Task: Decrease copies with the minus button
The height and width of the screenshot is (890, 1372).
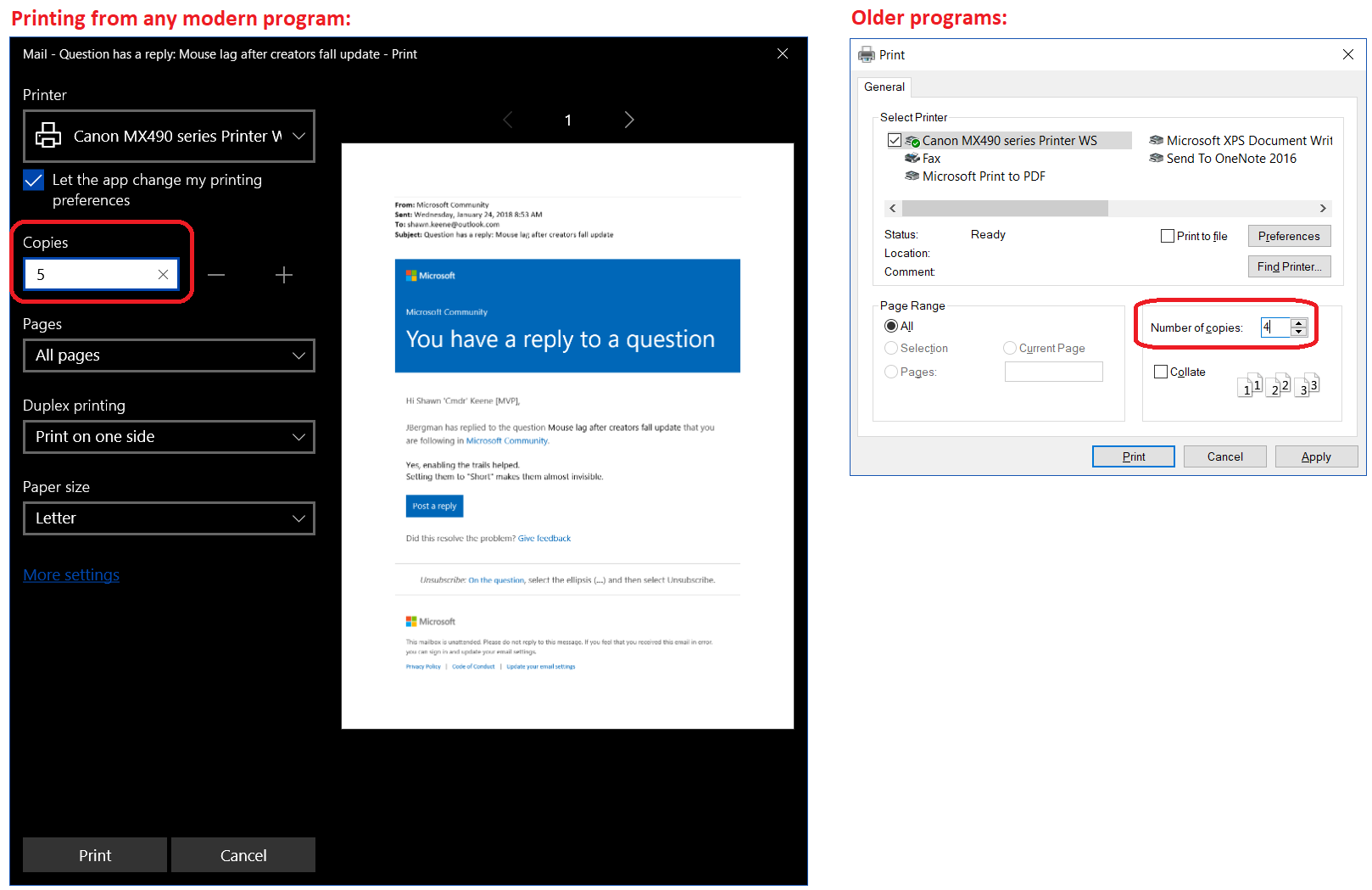Action: pos(216,274)
